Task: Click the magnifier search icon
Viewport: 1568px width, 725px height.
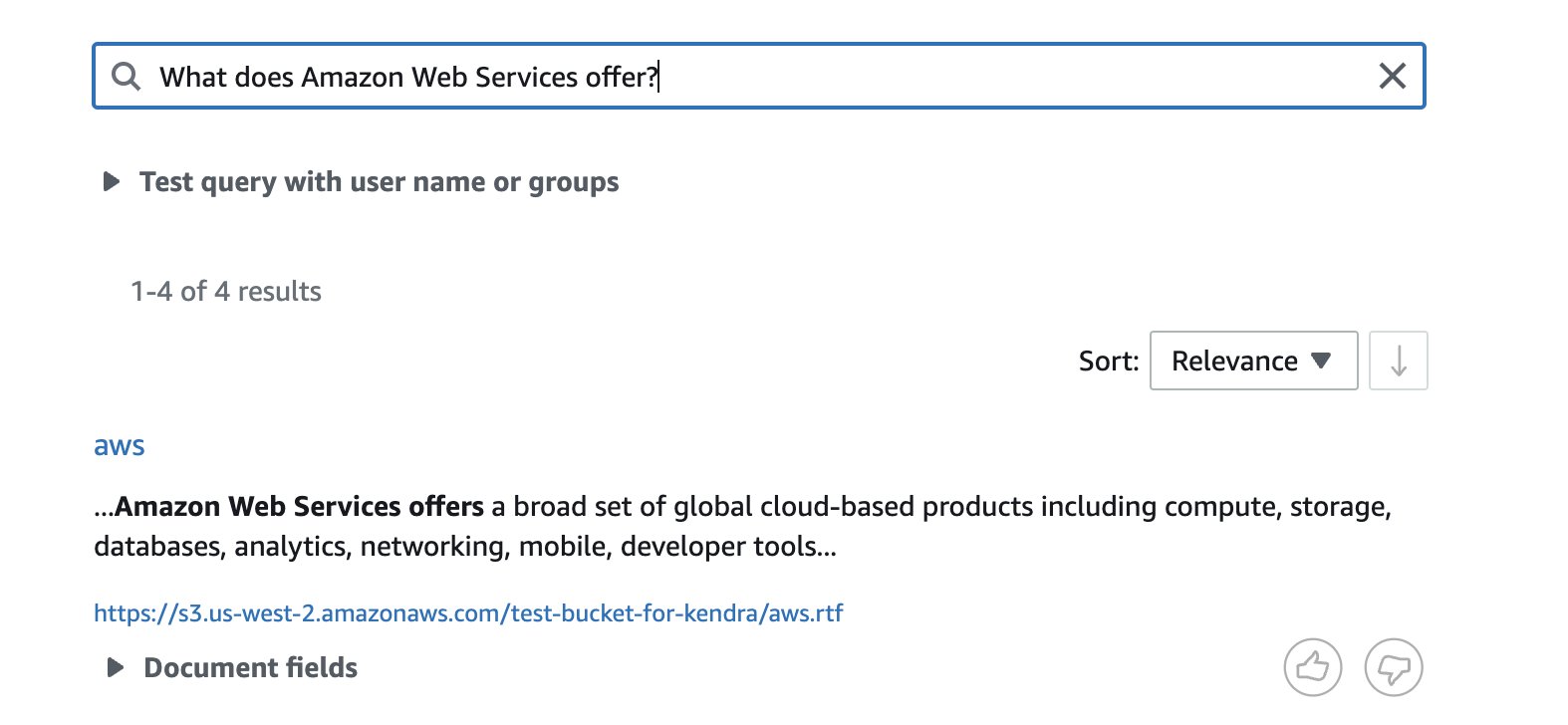Action: pos(126,77)
